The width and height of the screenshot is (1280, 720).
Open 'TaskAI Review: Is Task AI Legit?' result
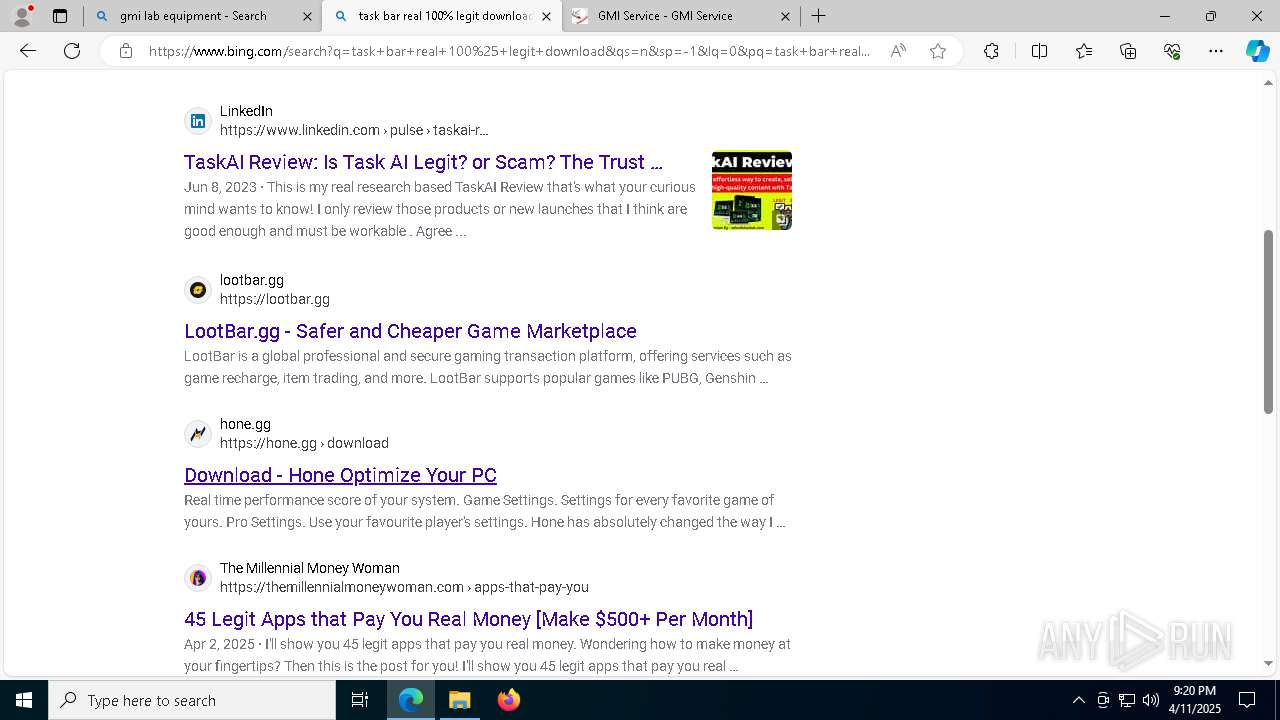423,162
